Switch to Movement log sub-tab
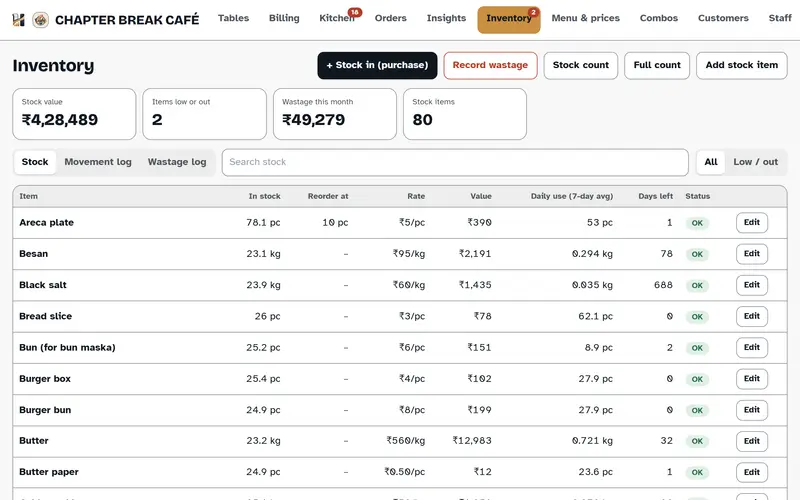The image size is (800, 500). 98,162
